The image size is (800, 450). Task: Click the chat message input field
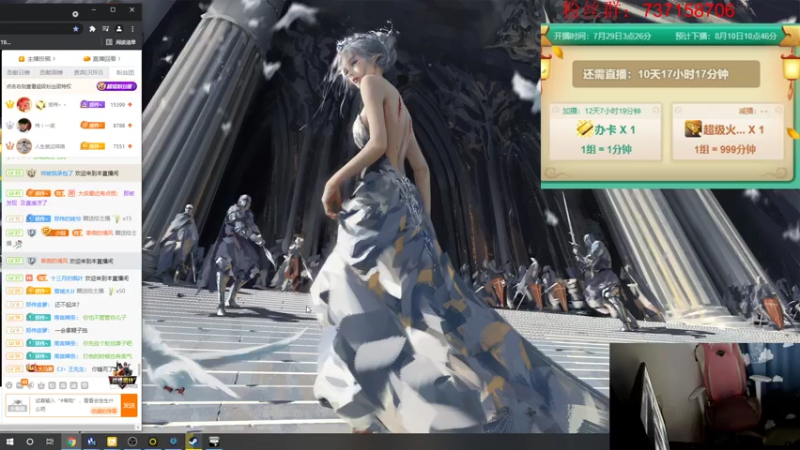click(77, 405)
